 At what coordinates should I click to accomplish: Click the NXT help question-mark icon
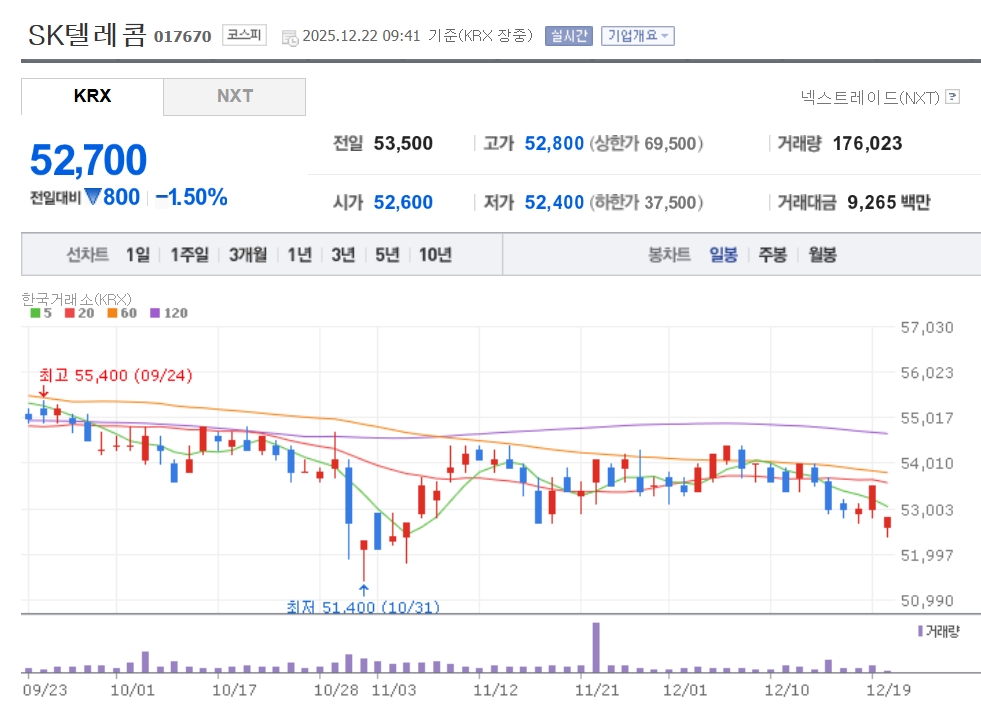[x=952, y=97]
